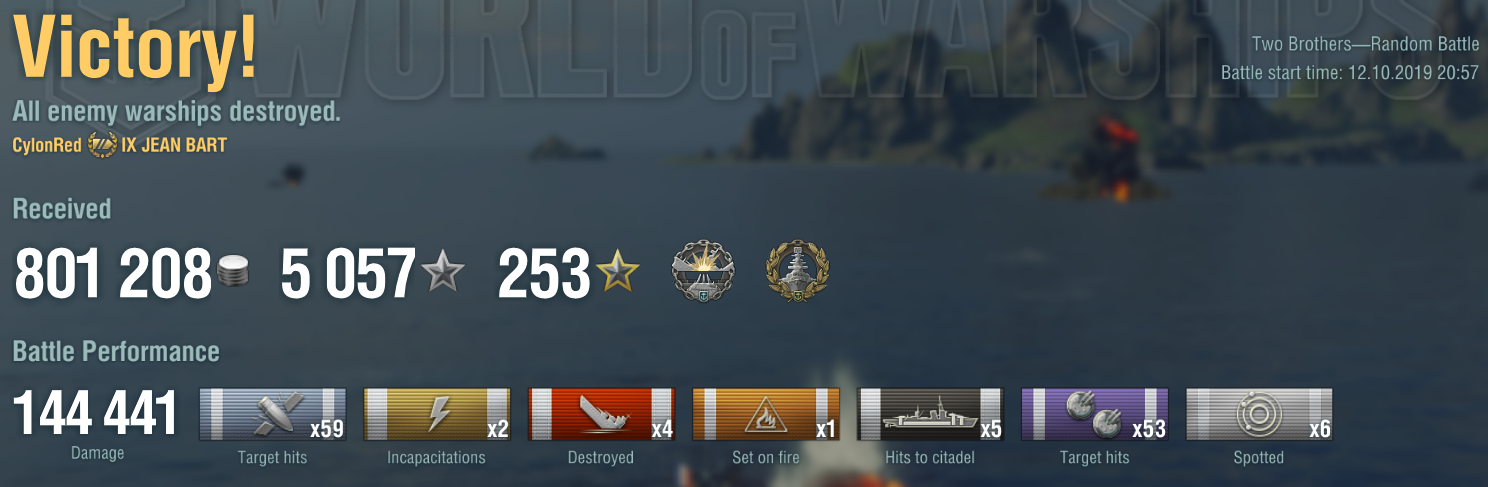Open the gold laurel battleship achievement medal

click(x=797, y=272)
